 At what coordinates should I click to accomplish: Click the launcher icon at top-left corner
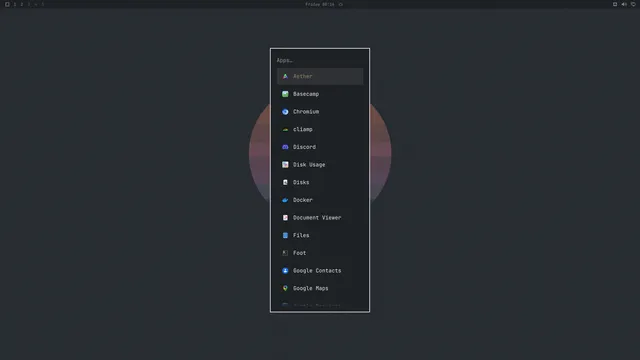(x=7, y=4)
